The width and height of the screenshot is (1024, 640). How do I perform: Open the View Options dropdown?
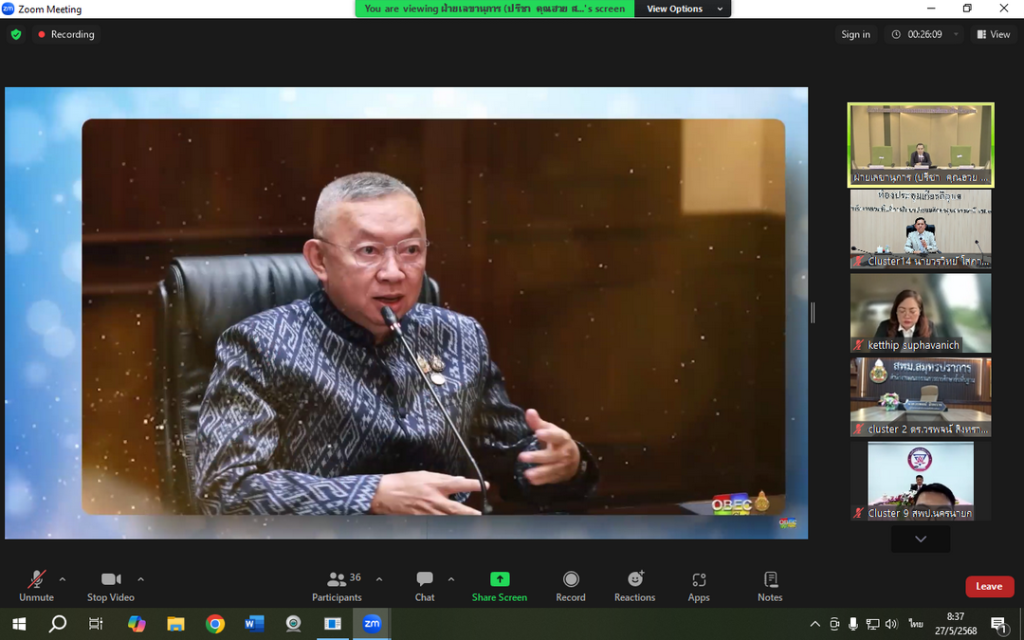click(x=683, y=8)
